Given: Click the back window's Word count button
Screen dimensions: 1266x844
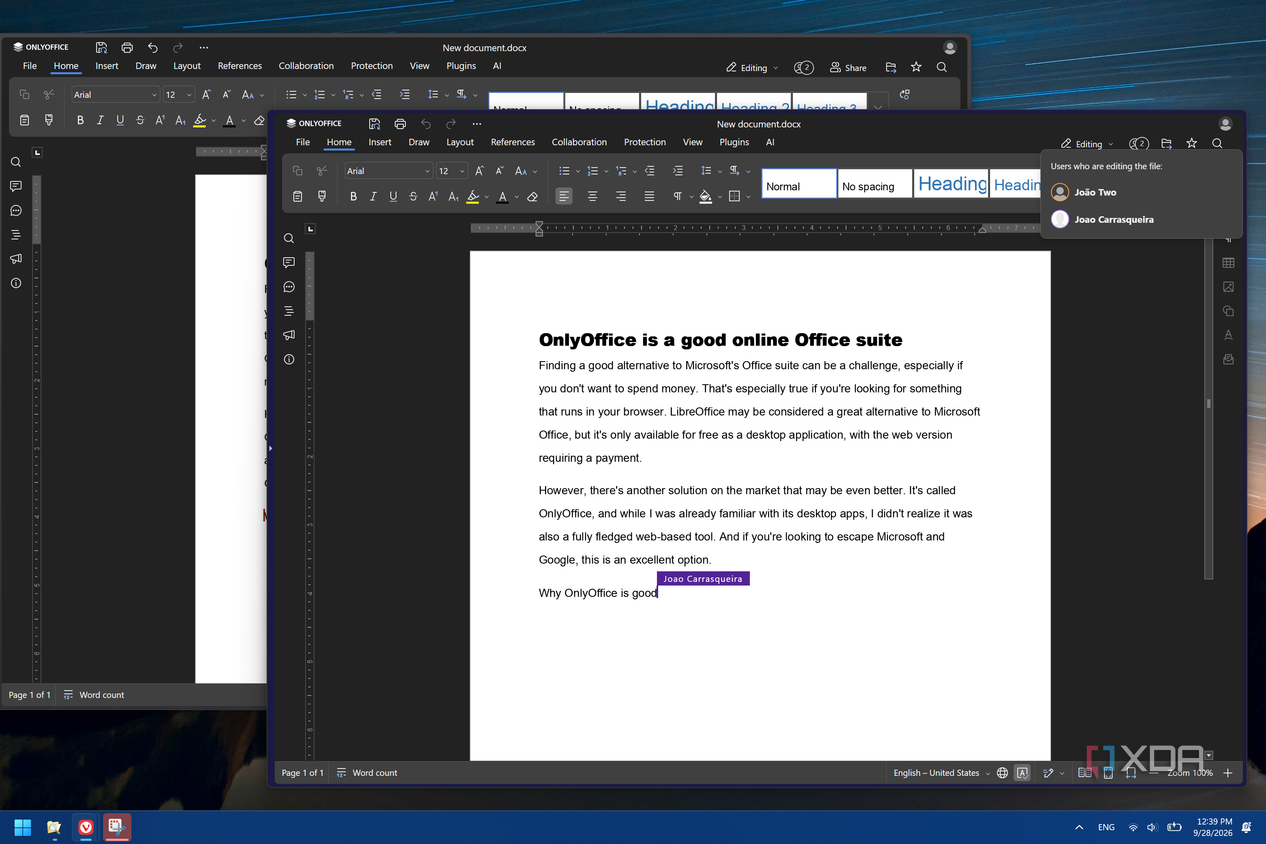Looking at the screenshot, I should (x=94, y=695).
